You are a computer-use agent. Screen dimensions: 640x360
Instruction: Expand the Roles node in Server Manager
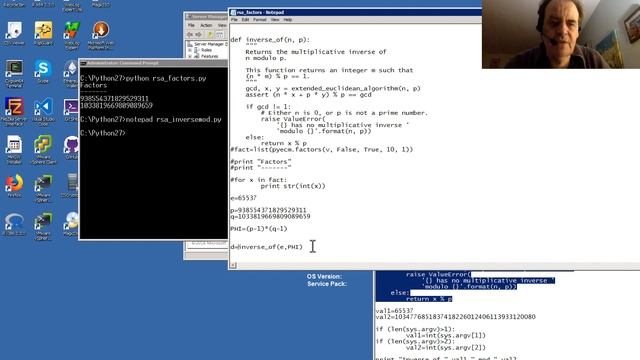190,50
